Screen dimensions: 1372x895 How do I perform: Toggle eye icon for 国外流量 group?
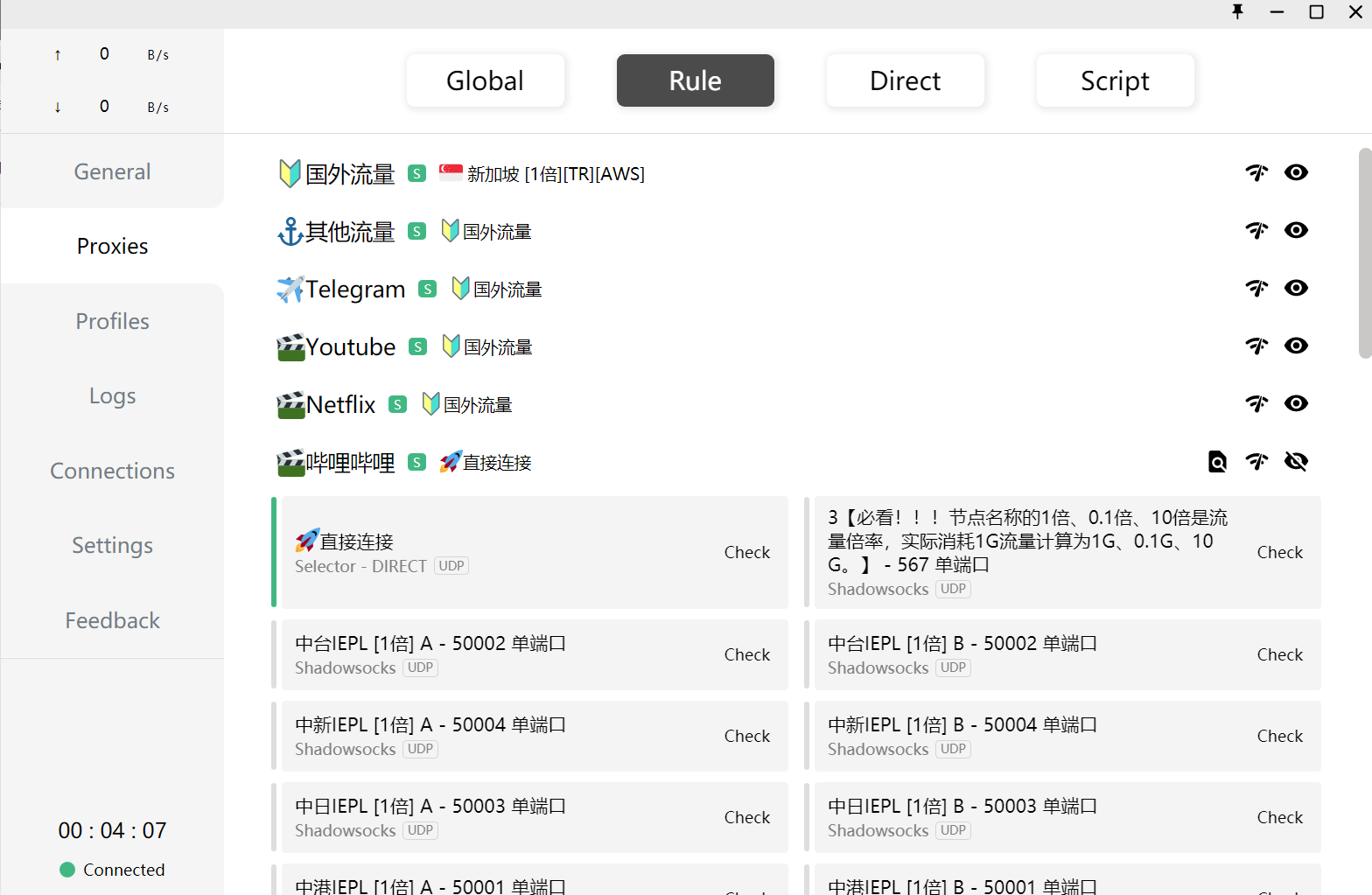click(1296, 172)
